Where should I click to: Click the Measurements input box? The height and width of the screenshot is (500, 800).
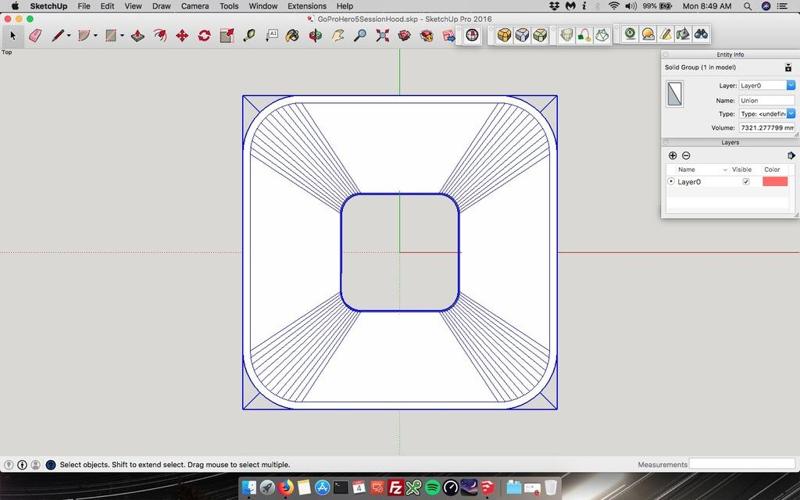point(742,464)
